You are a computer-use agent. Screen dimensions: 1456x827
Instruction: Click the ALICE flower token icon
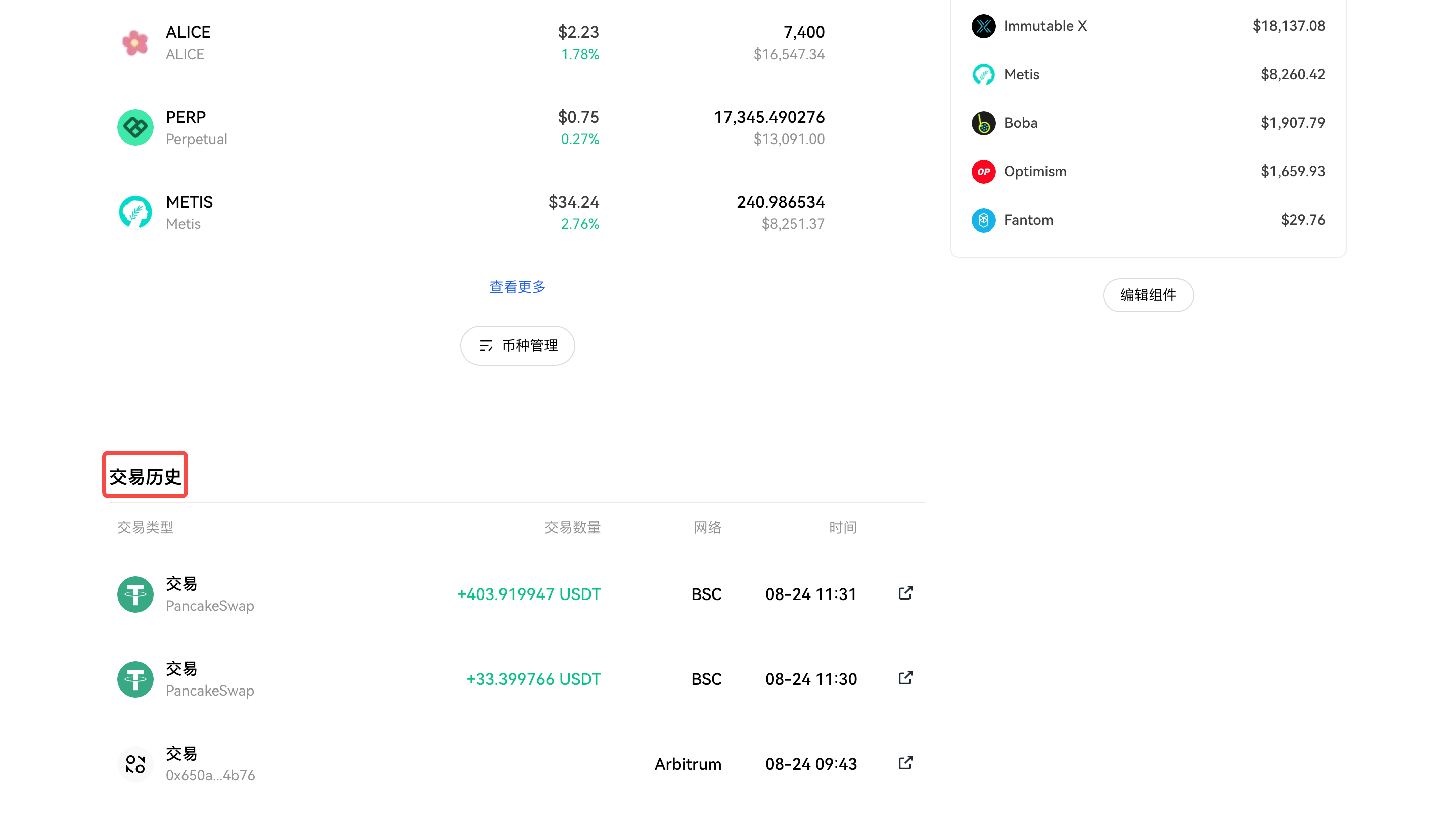(135, 42)
